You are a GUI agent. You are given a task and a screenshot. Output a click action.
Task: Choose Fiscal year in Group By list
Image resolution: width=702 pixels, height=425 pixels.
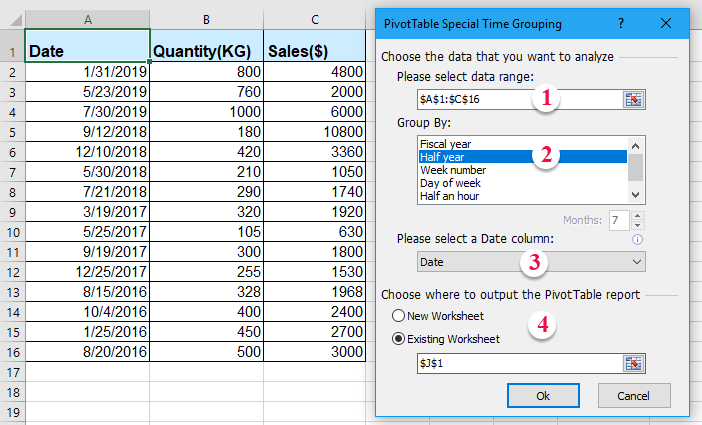point(446,143)
